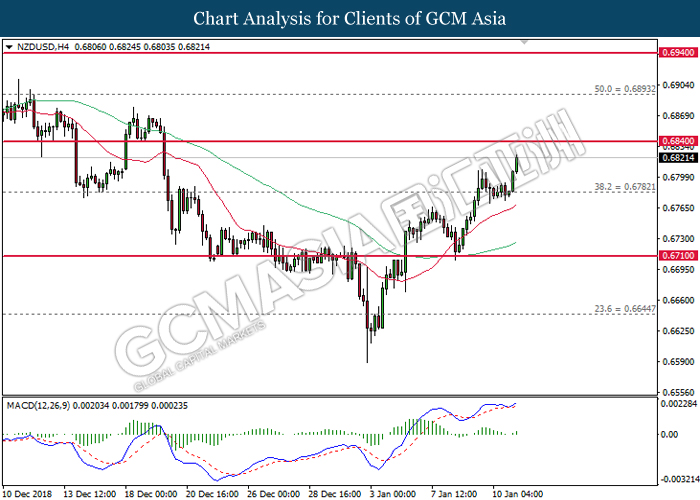Click the MACD values 0.002034 0.001799 0.000235

coord(130,406)
